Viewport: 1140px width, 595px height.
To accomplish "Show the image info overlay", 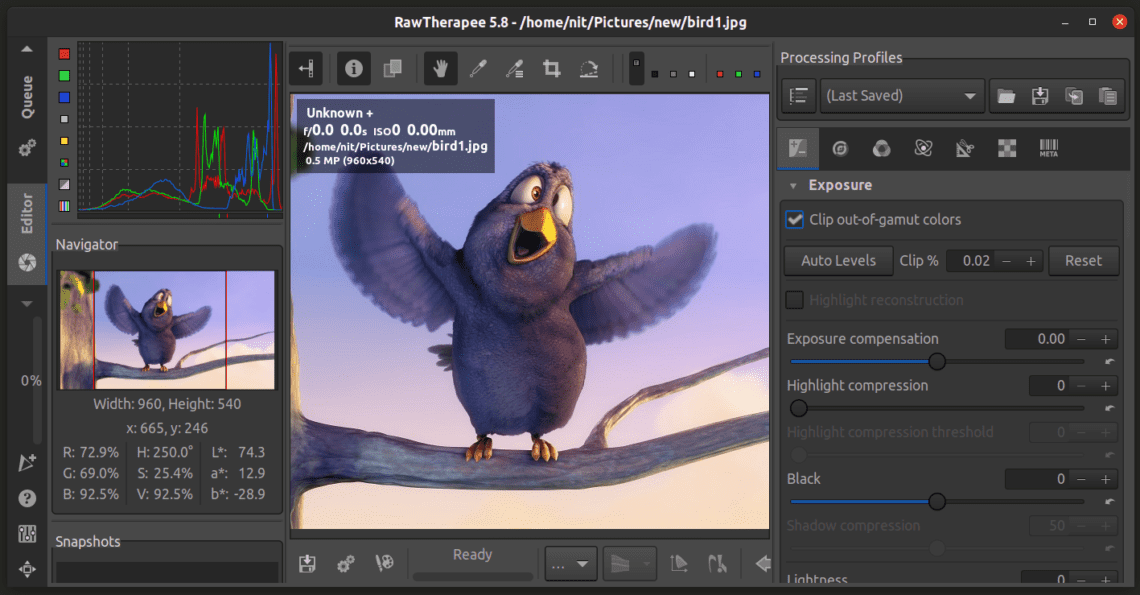I will pos(352,68).
